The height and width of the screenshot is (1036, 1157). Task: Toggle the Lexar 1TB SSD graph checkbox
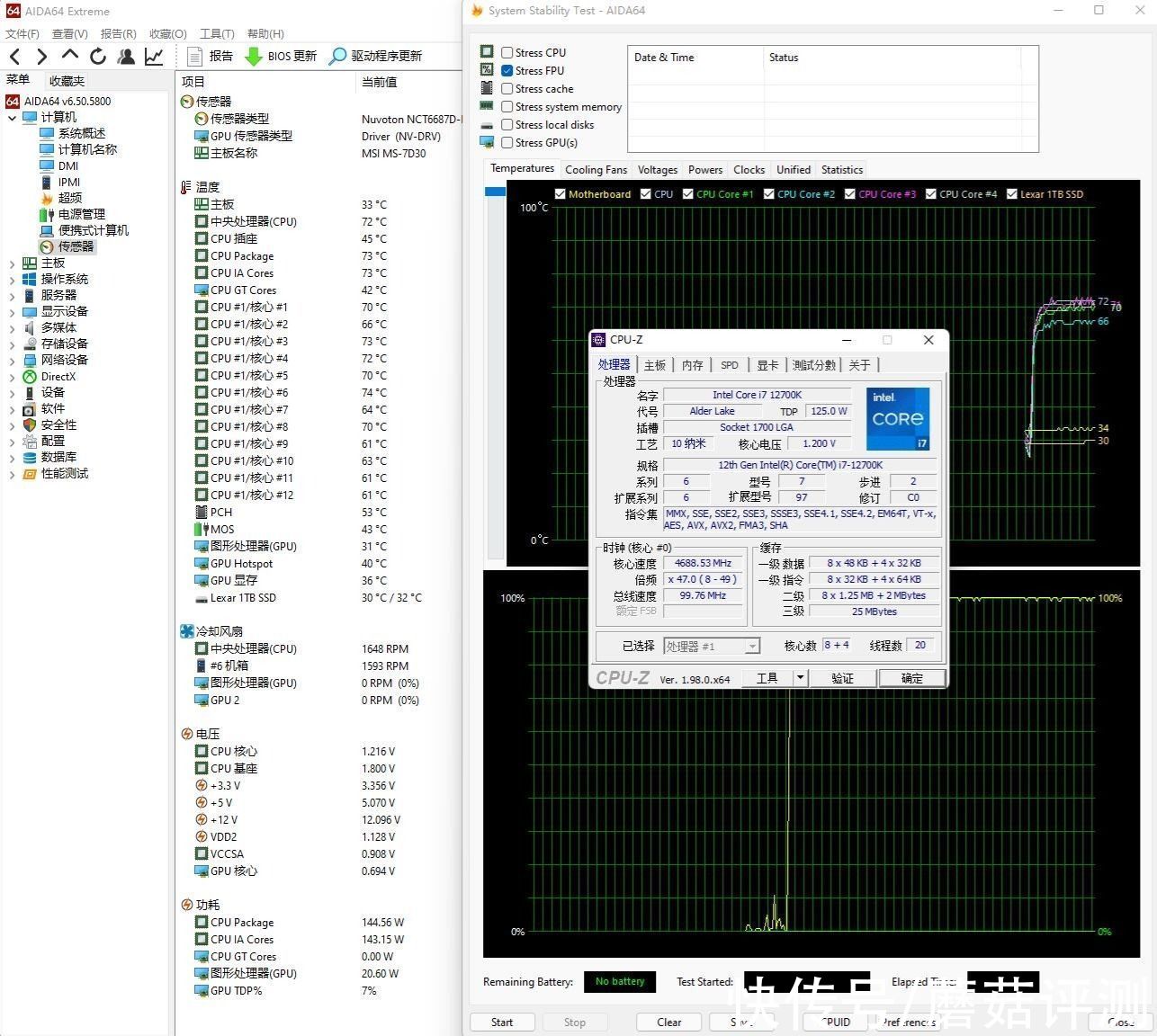coord(1012,193)
